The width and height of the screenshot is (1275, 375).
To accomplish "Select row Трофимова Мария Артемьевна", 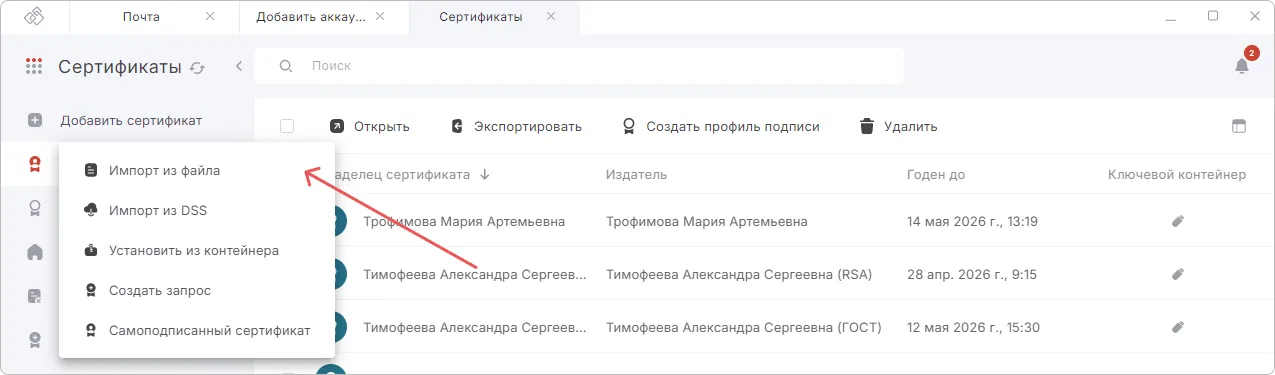I will (x=765, y=221).
